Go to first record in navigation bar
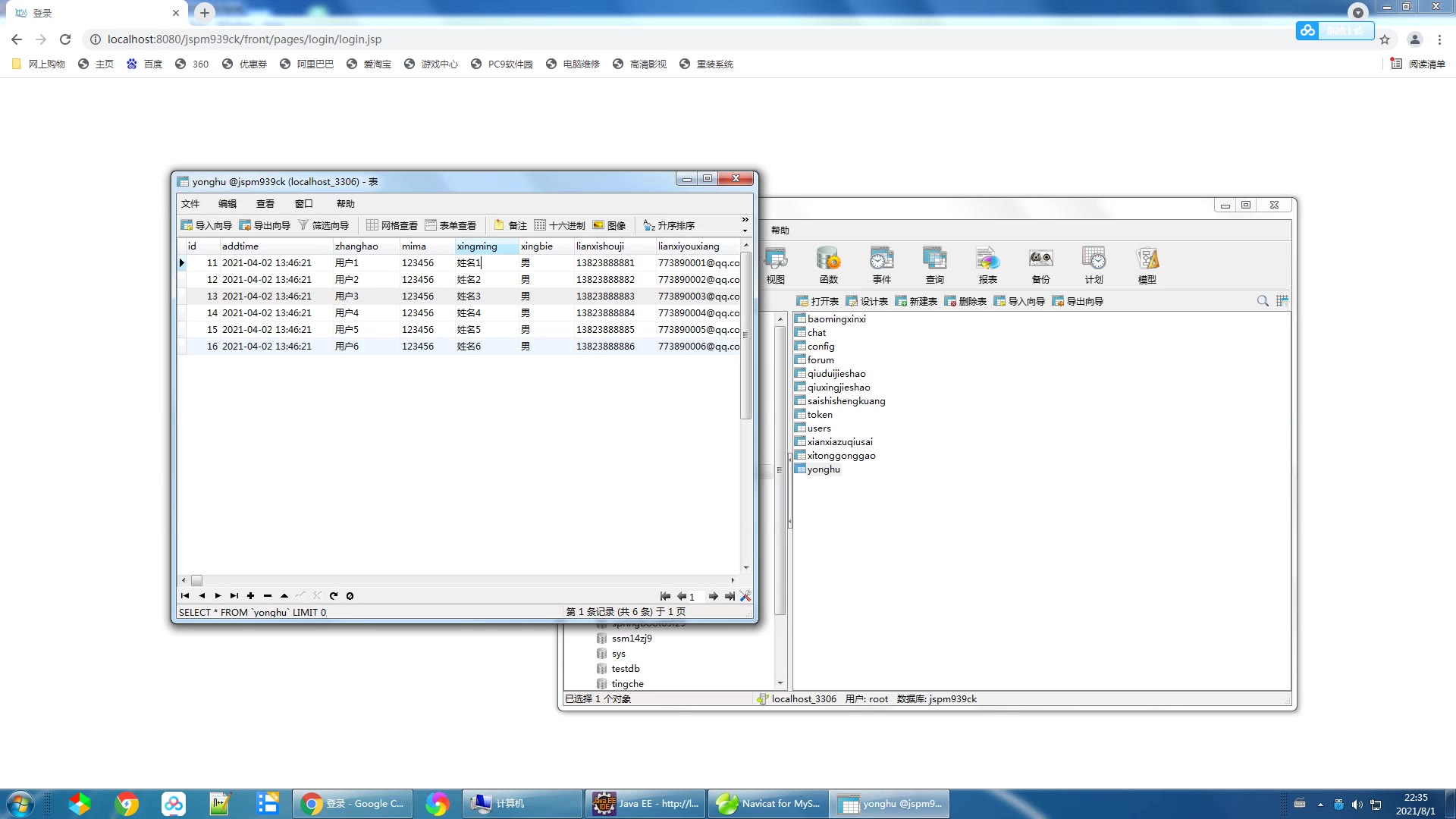This screenshot has width=1456, height=819. (185, 596)
